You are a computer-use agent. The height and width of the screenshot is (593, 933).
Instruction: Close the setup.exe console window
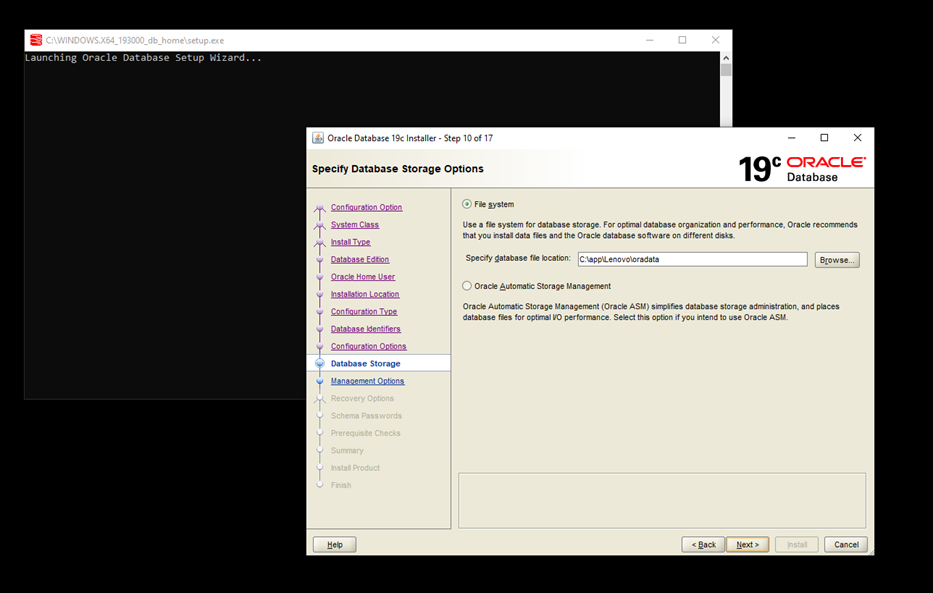point(716,40)
